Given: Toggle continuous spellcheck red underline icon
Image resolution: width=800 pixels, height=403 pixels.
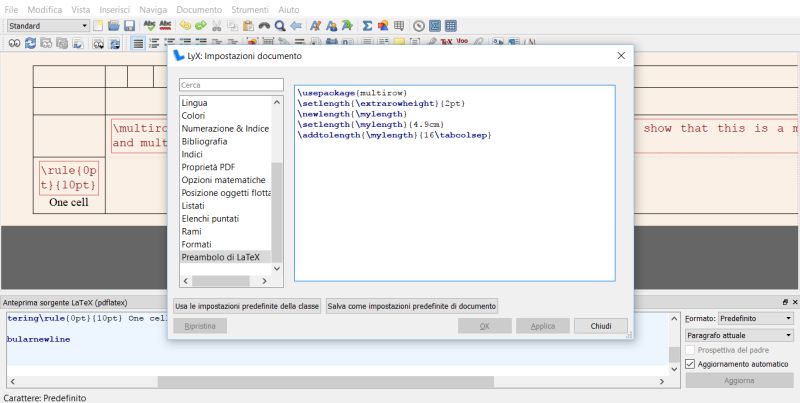Looking at the screenshot, I should point(165,26).
